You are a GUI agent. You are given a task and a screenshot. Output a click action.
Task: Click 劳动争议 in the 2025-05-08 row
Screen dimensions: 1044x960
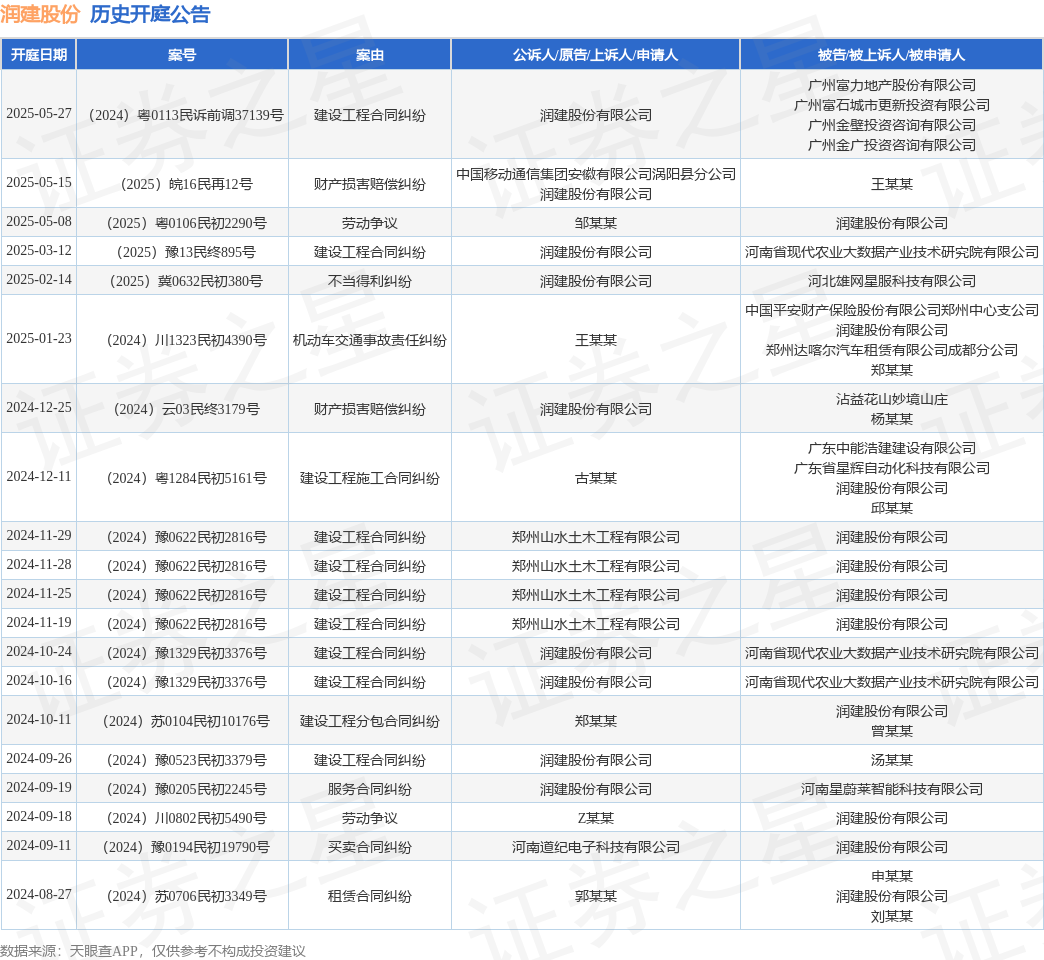370,223
